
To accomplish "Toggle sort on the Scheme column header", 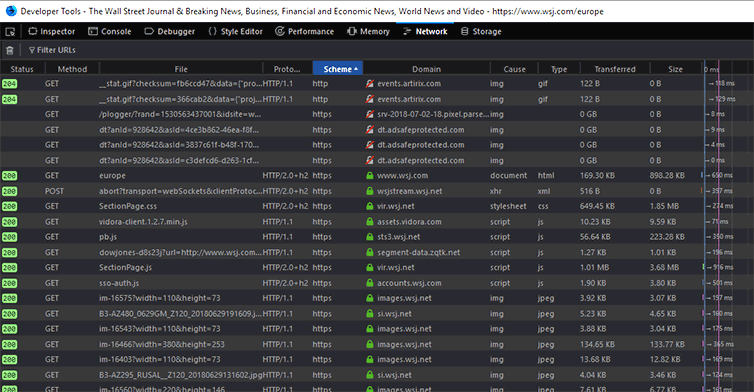I will click(338, 69).
